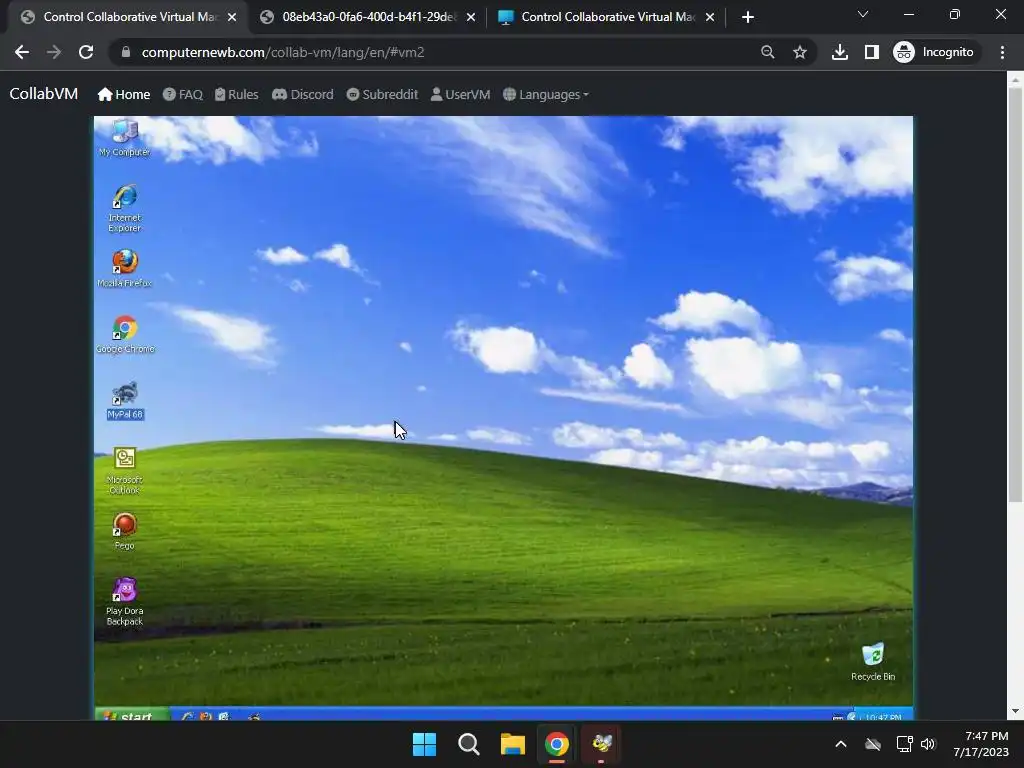Screen dimensions: 1024x768
Task: Open Windows Start menu
Action: click(424, 744)
